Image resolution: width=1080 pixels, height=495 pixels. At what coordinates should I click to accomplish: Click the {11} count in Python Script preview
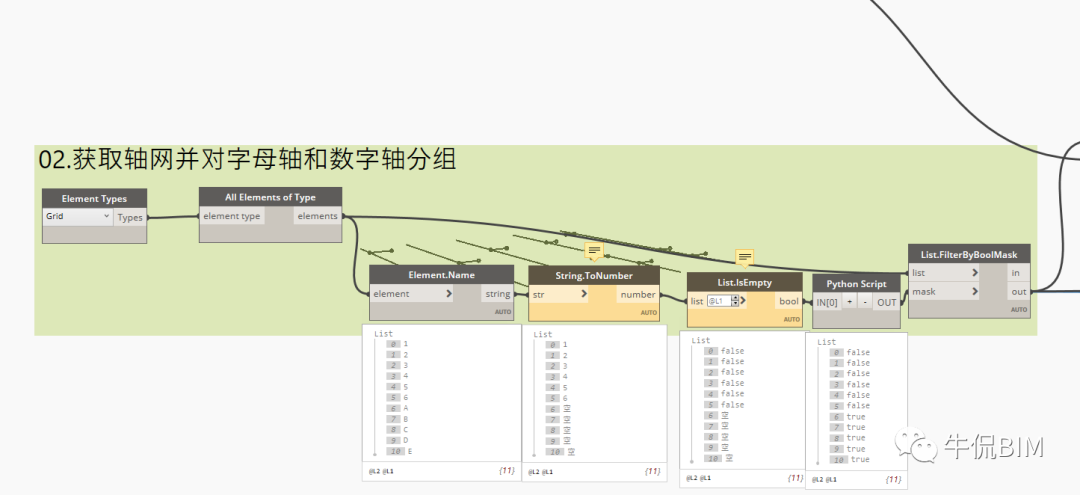(x=893, y=479)
